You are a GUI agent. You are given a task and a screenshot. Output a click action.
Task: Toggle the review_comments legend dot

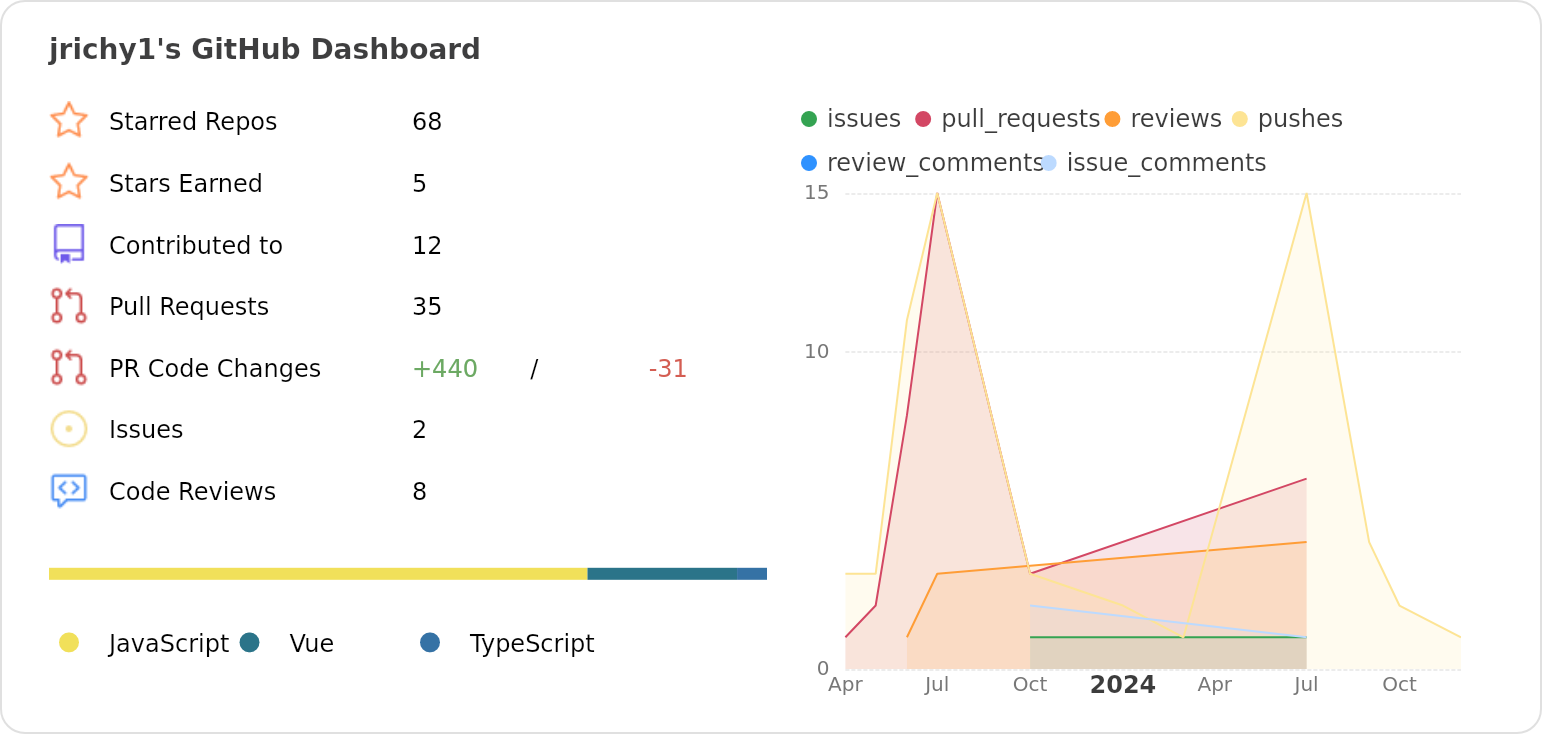click(809, 162)
